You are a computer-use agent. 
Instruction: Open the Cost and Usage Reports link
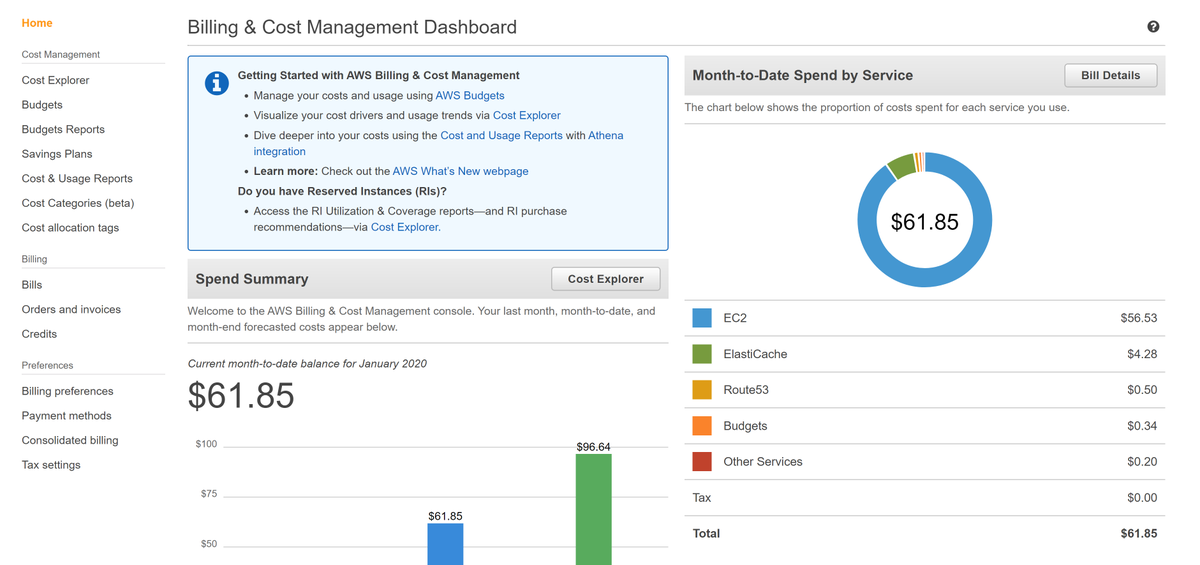(501, 135)
